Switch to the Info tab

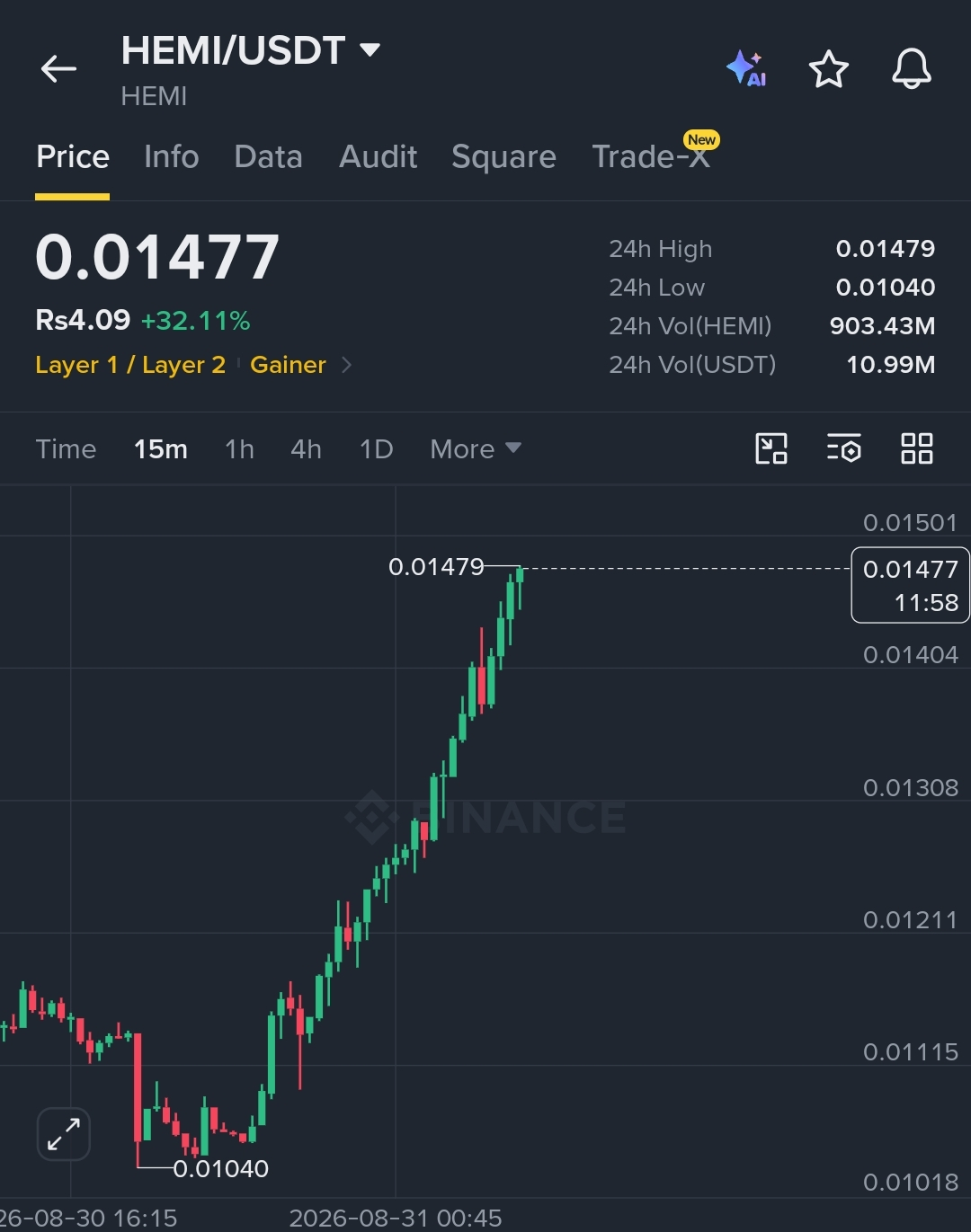pyautogui.click(x=172, y=156)
